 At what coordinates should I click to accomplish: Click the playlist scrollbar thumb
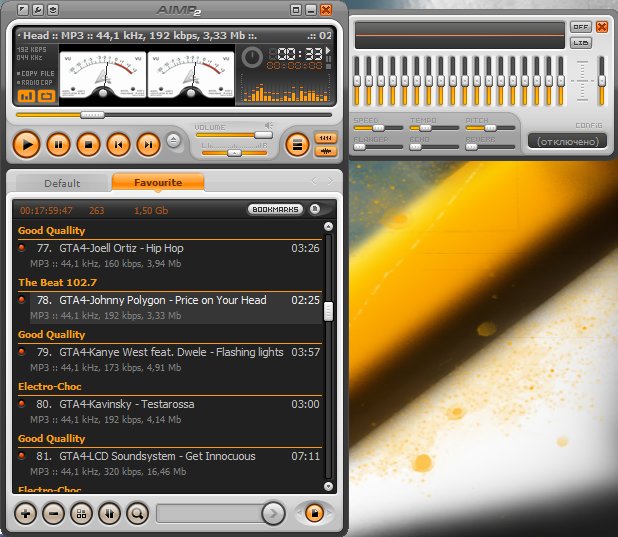click(328, 311)
